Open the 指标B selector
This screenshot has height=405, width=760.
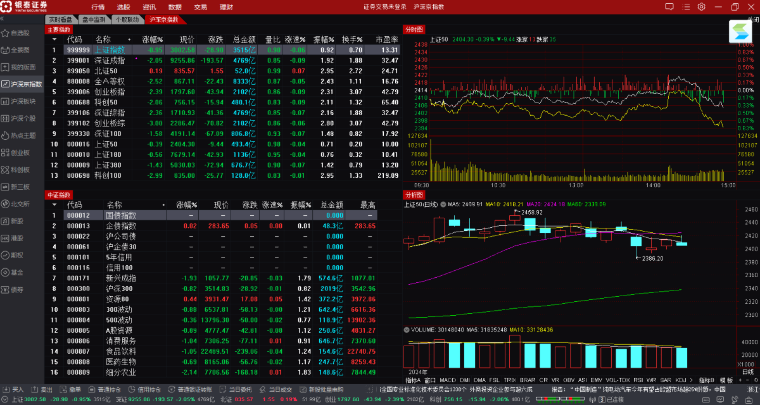[x=709, y=380]
